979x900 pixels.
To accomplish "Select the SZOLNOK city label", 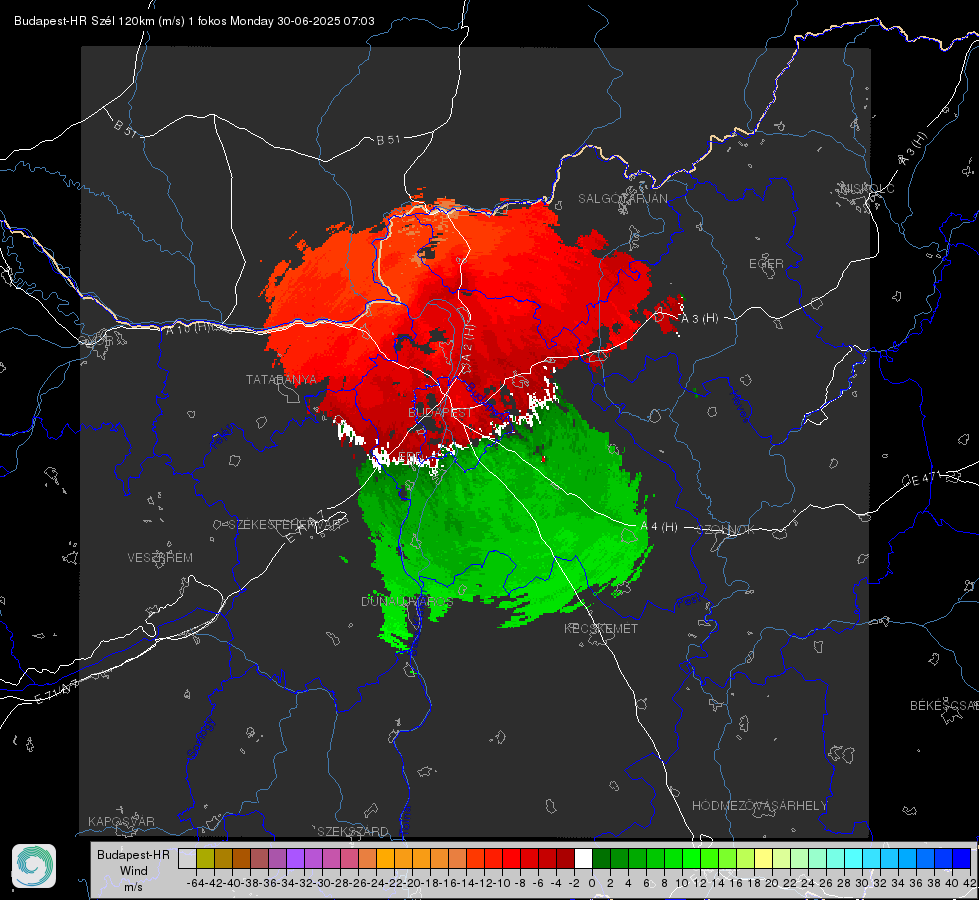I will tap(727, 530).
